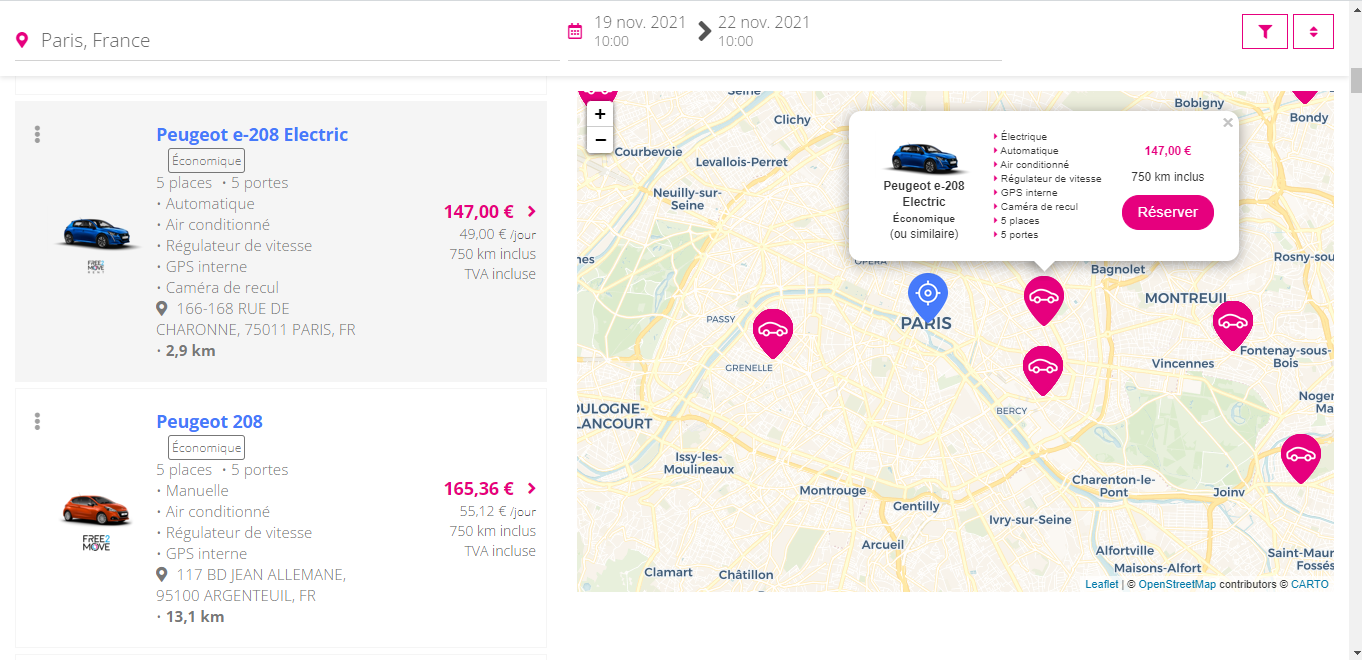The width and height of the screenshot is (1362, 660).
Task: Click the blue Paris location target marker
Action: 927,297
